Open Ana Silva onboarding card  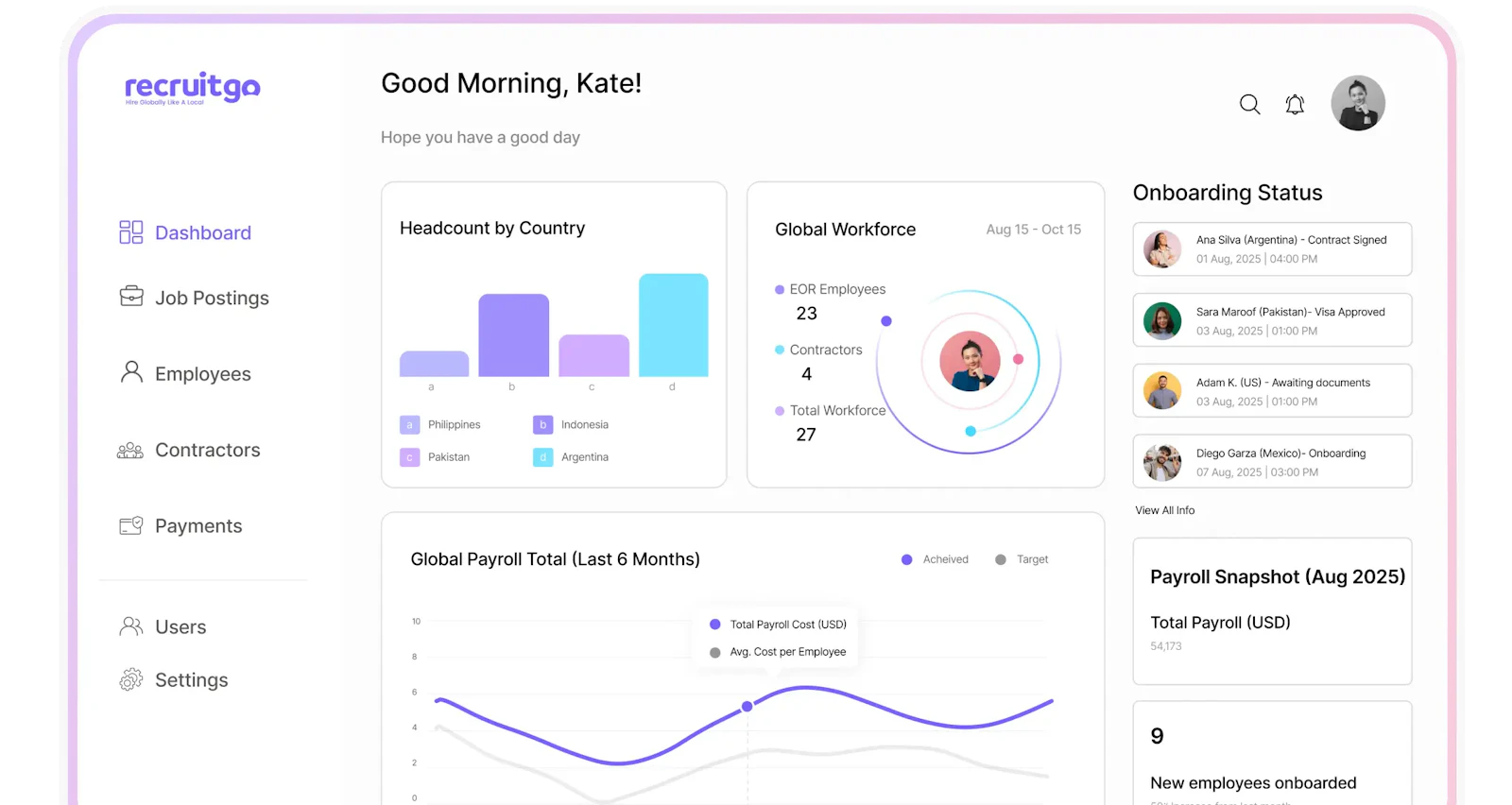(1272, 249)
